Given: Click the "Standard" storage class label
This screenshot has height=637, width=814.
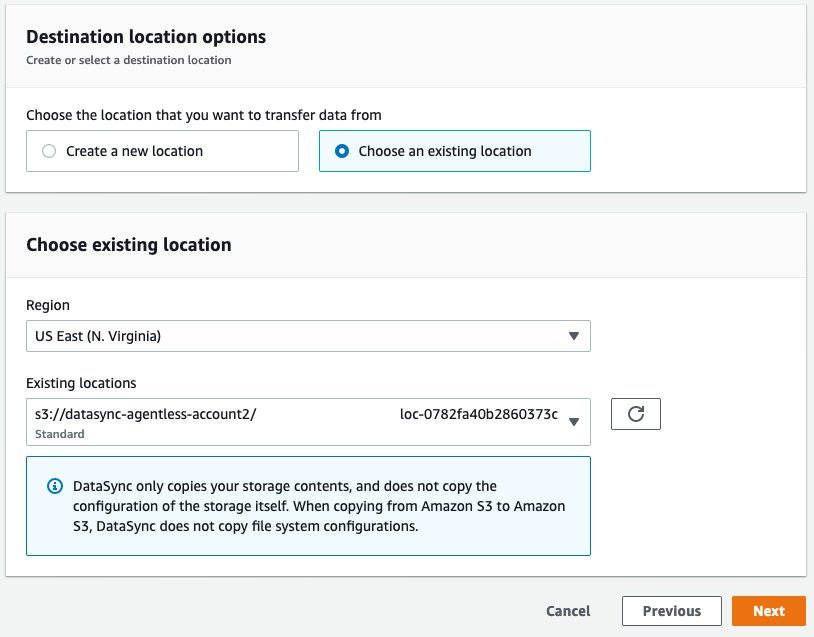Looking at the screenshot, I should (x=60, y=434).
